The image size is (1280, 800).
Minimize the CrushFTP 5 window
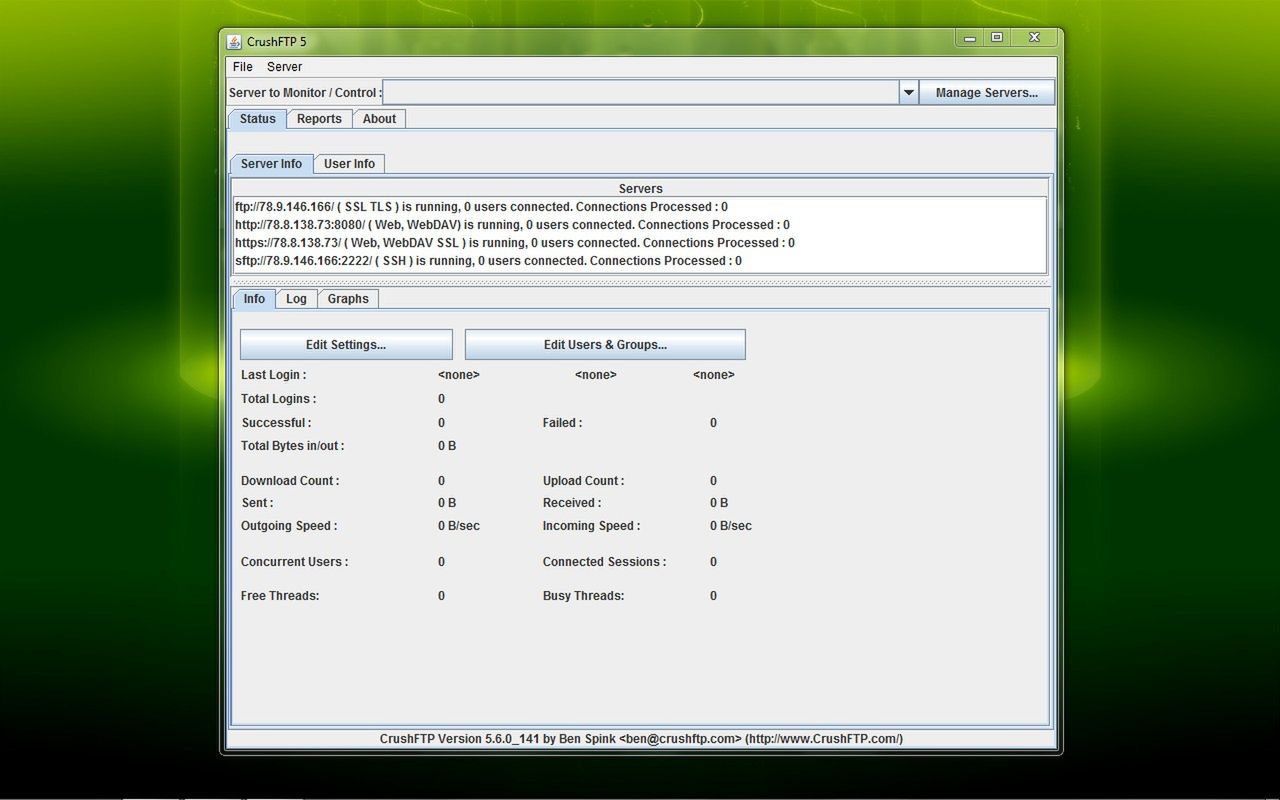[x=969, y=38]
